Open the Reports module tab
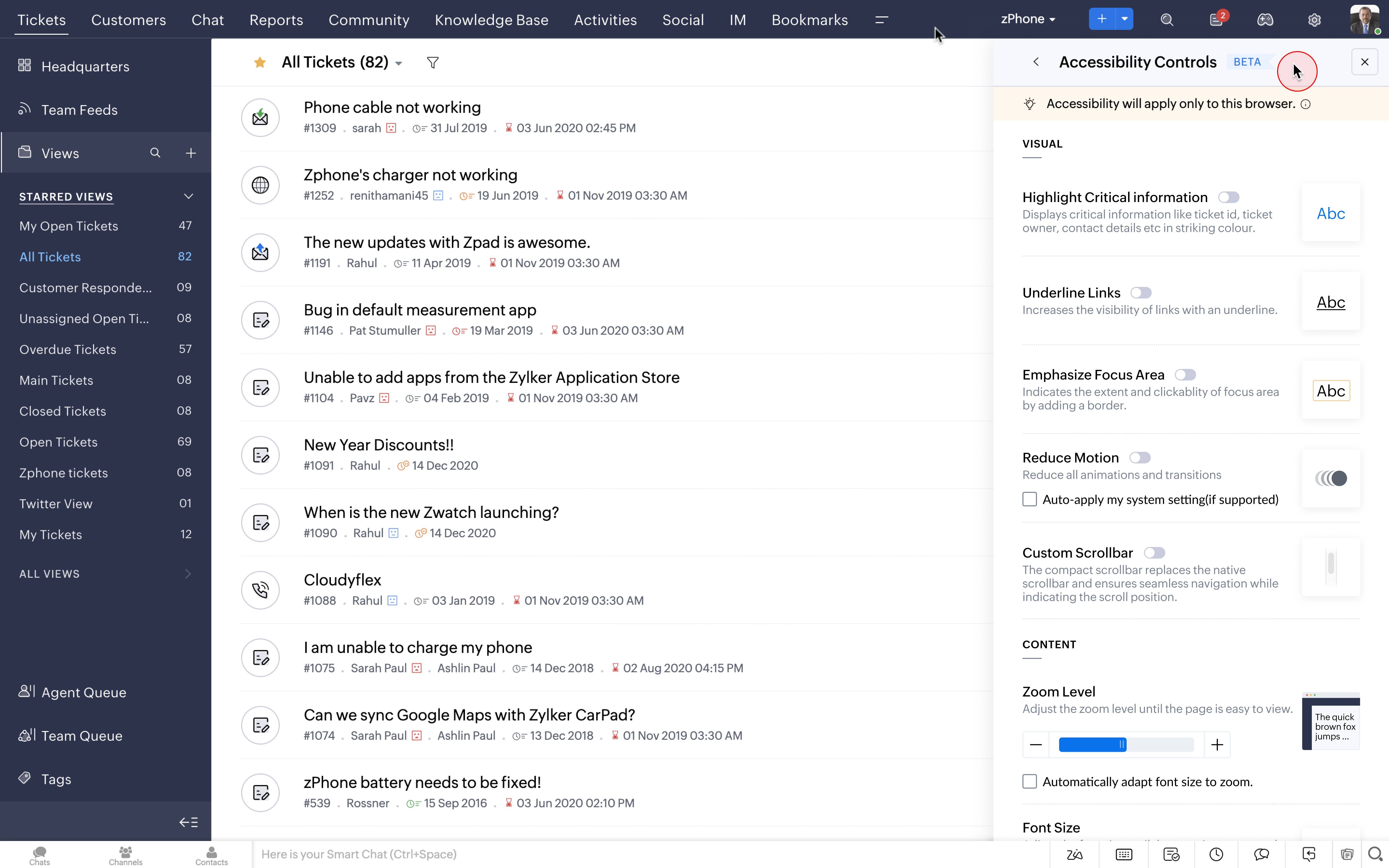Viewport: 1389px width, 868px height. (x=276, y=20)
